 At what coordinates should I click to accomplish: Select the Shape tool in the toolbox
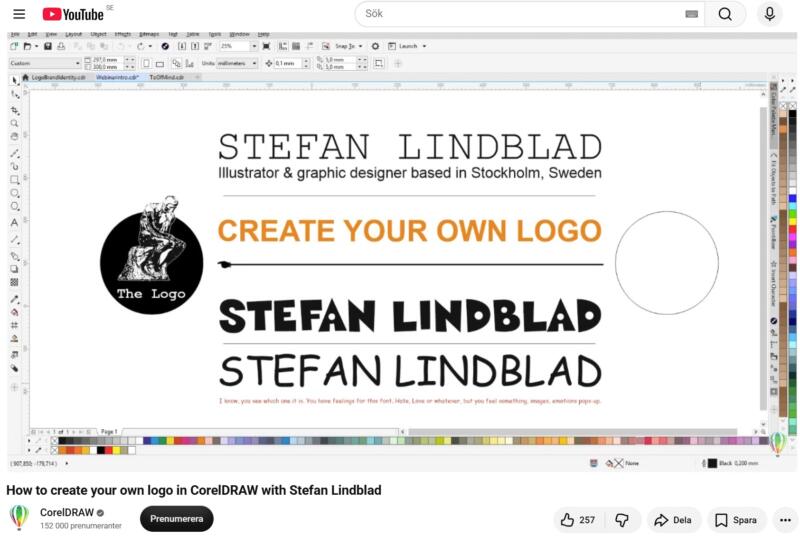tap(14, 95)
